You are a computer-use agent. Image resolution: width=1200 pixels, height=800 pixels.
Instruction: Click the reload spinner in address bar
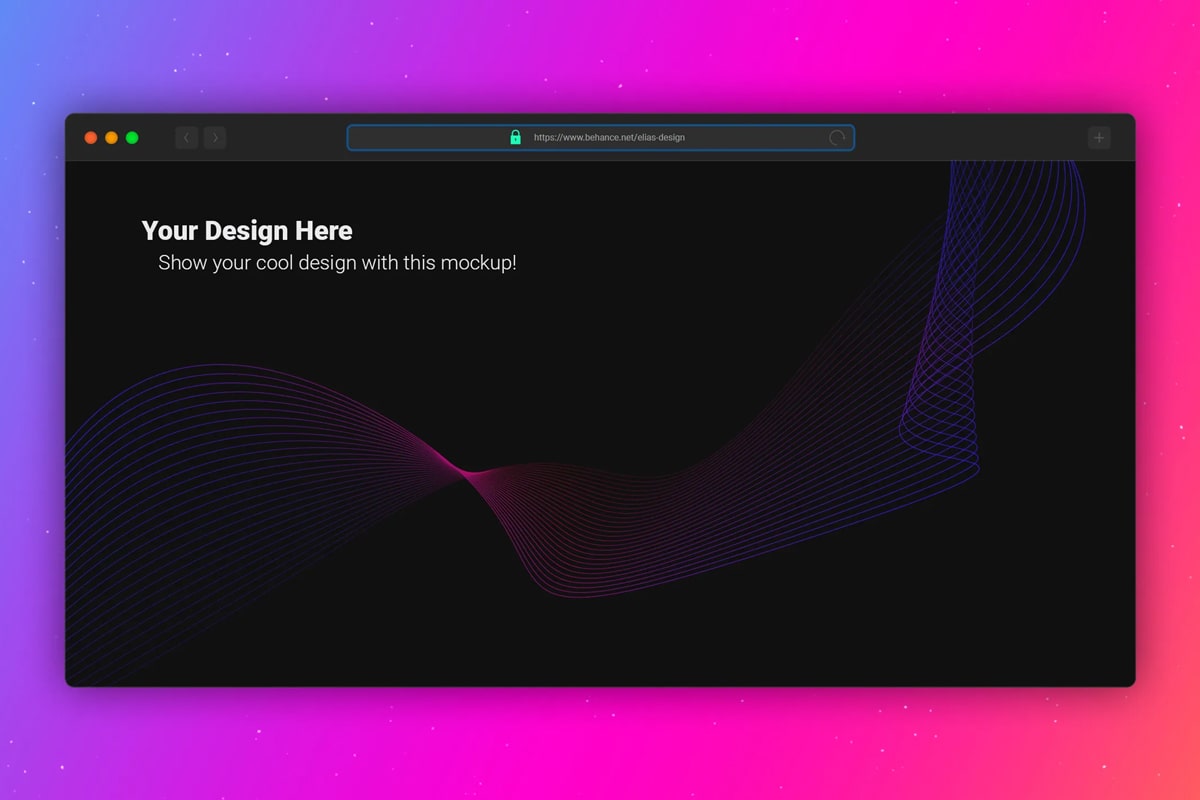pos(837,138)
